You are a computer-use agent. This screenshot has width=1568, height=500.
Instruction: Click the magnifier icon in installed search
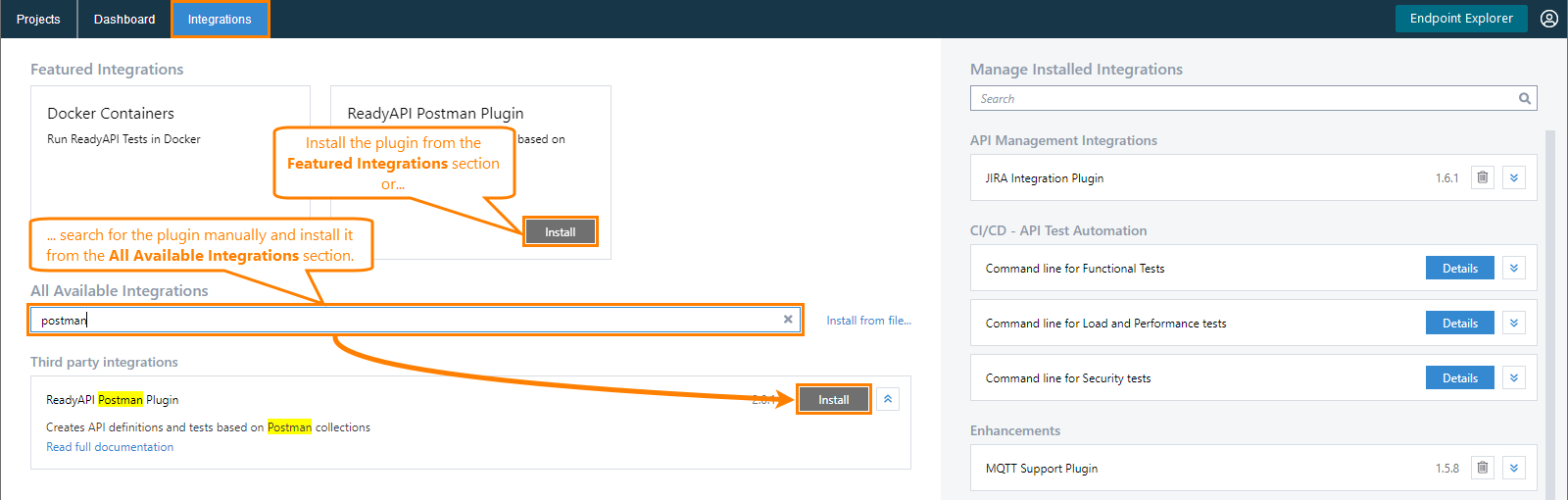coord(1525,98)
